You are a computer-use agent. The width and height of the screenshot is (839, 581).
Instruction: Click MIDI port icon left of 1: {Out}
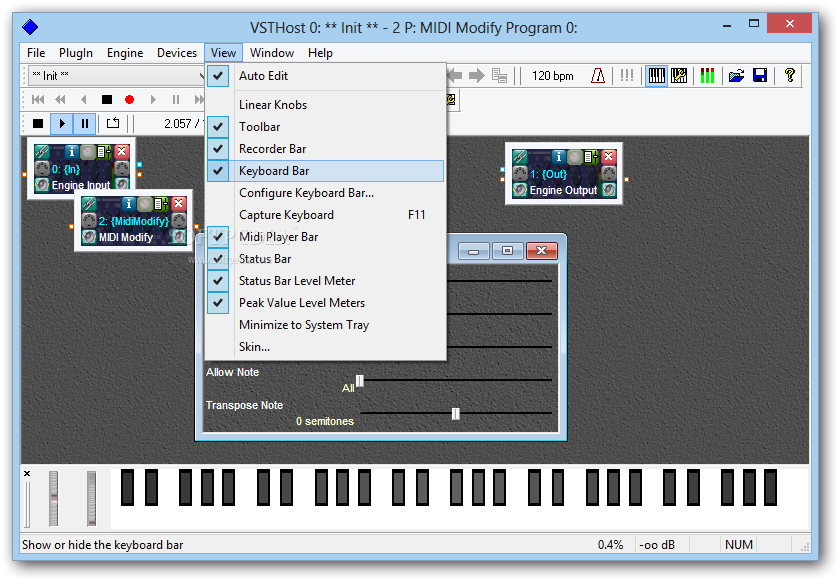(520, 174)
